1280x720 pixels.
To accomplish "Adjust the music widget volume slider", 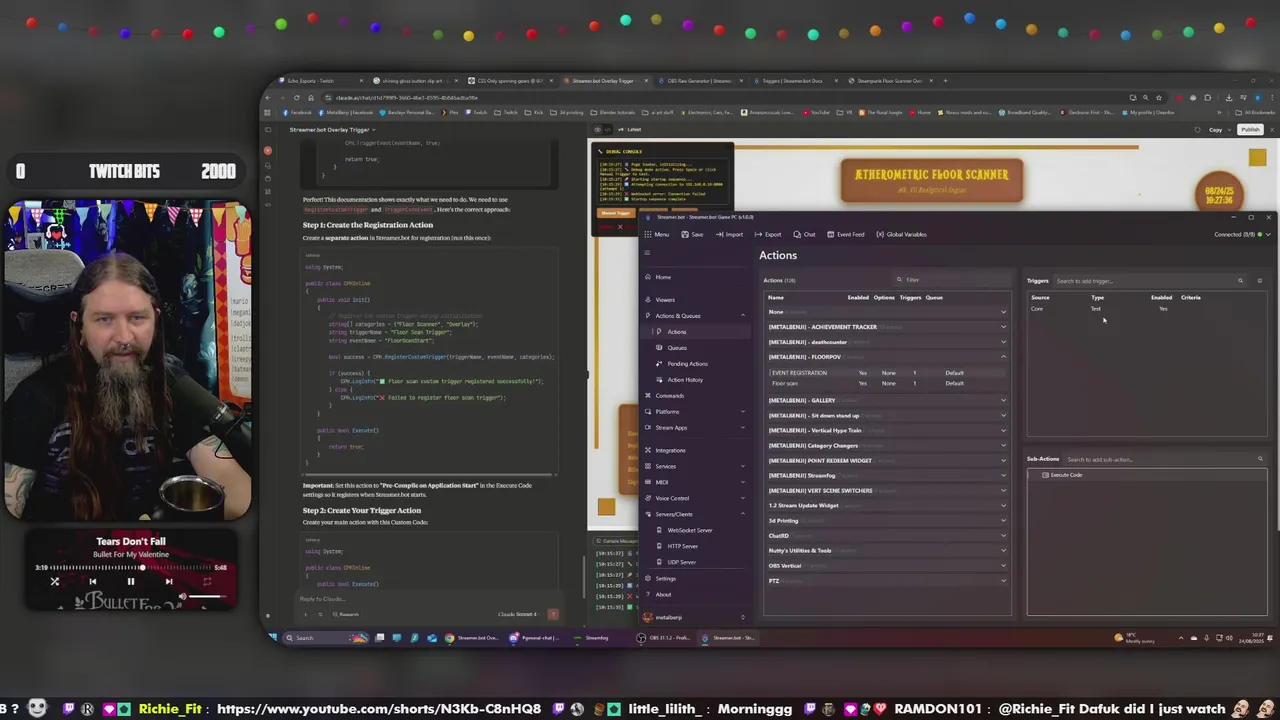I will [x=206, y=596].
